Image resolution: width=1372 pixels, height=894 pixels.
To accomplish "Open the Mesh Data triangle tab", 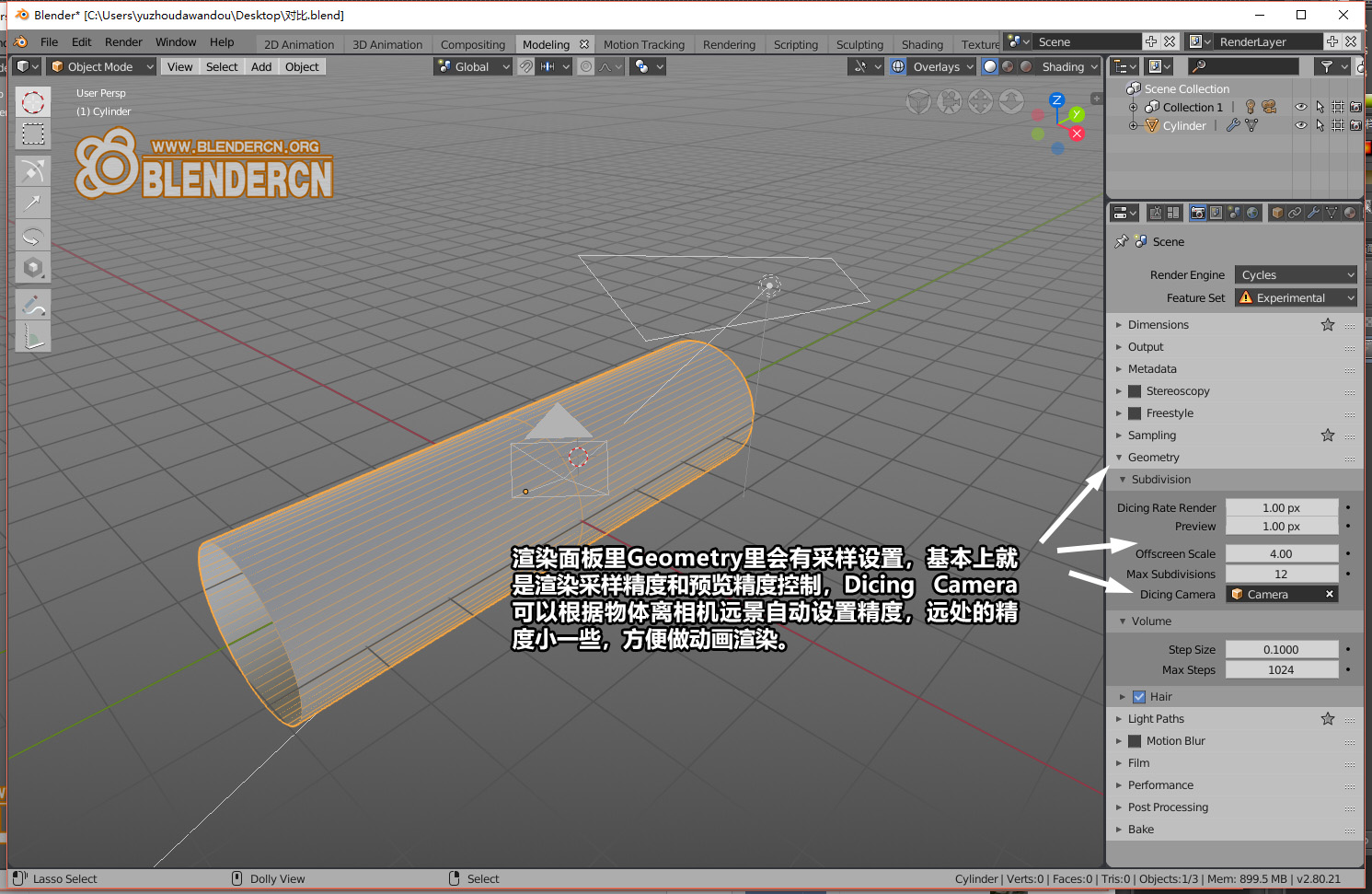I will point(1332,213).
